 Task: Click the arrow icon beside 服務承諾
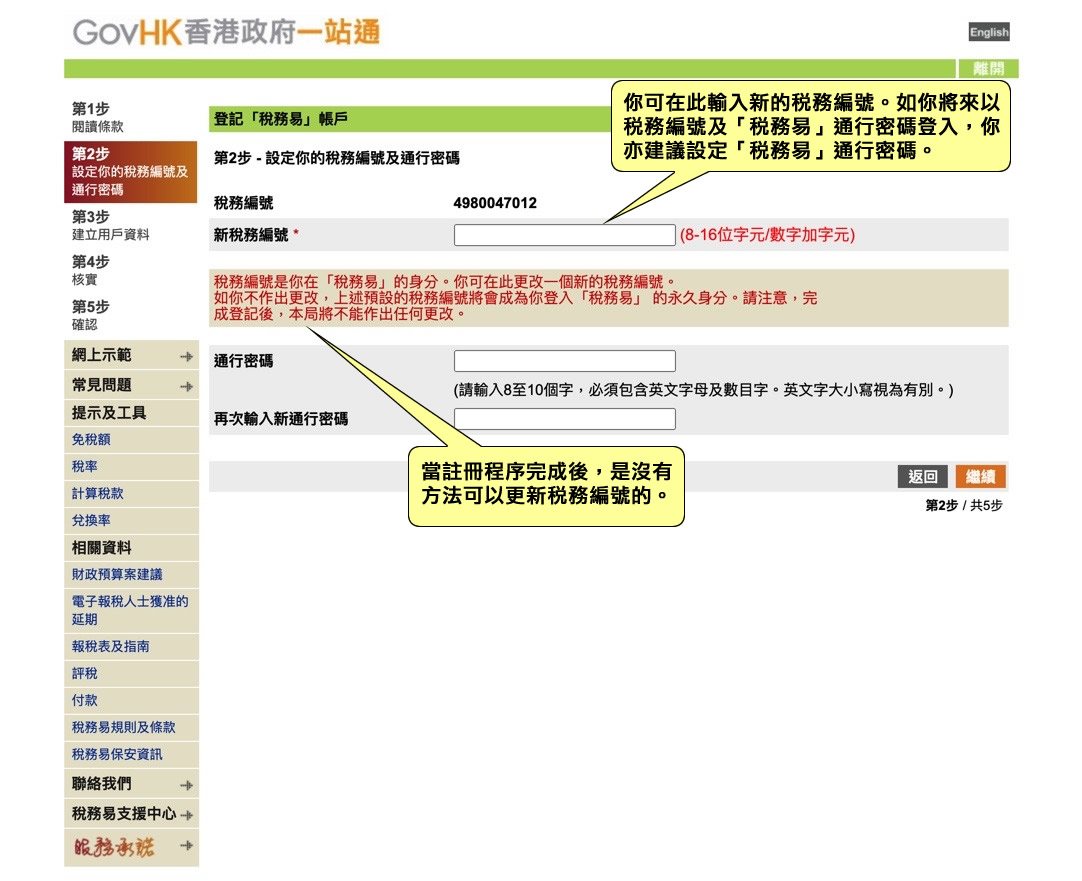coord(186,845)
